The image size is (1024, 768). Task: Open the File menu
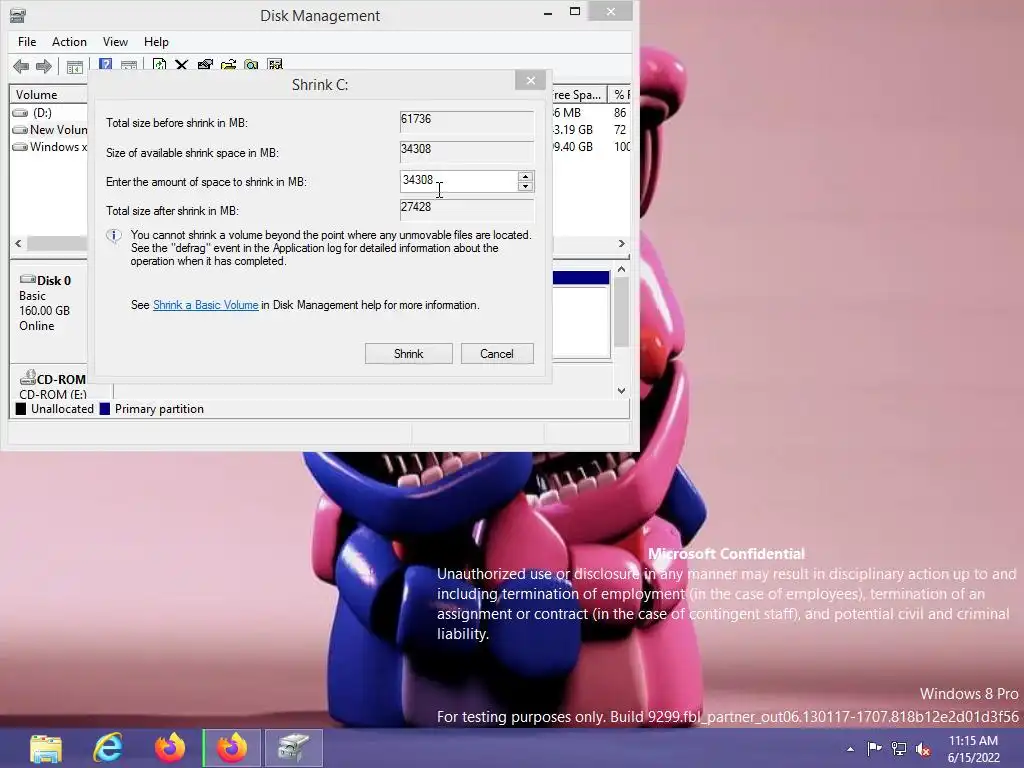[x=27, y=42]
